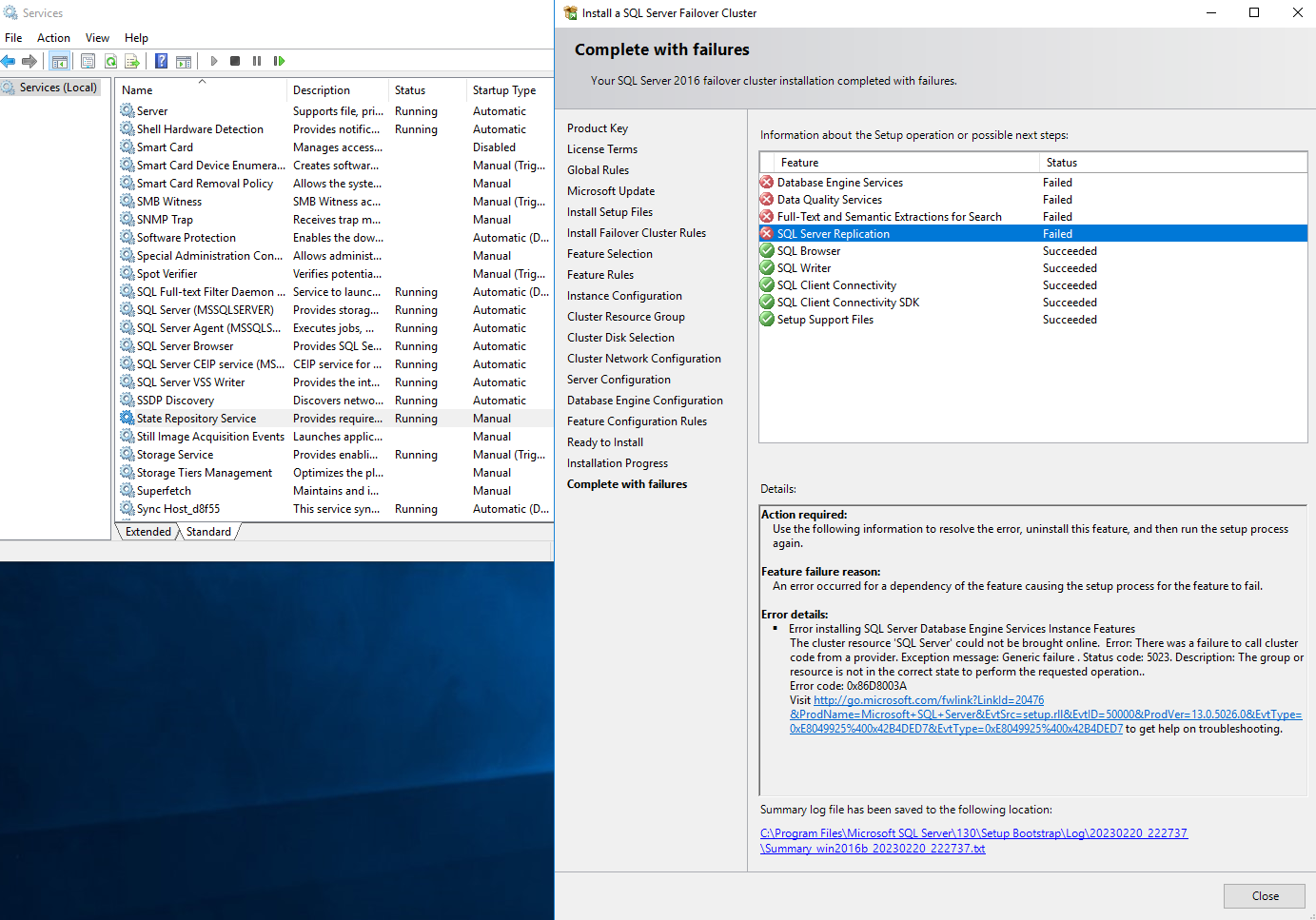Sort services by Startup Type column header

pyautogui.click(x=510, y=90)
